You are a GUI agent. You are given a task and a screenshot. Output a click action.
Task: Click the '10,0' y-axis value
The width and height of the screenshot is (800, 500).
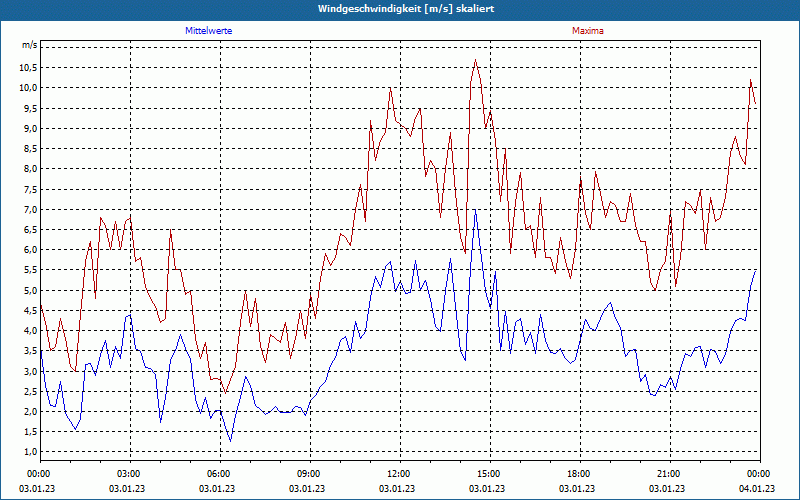(29, 88)
